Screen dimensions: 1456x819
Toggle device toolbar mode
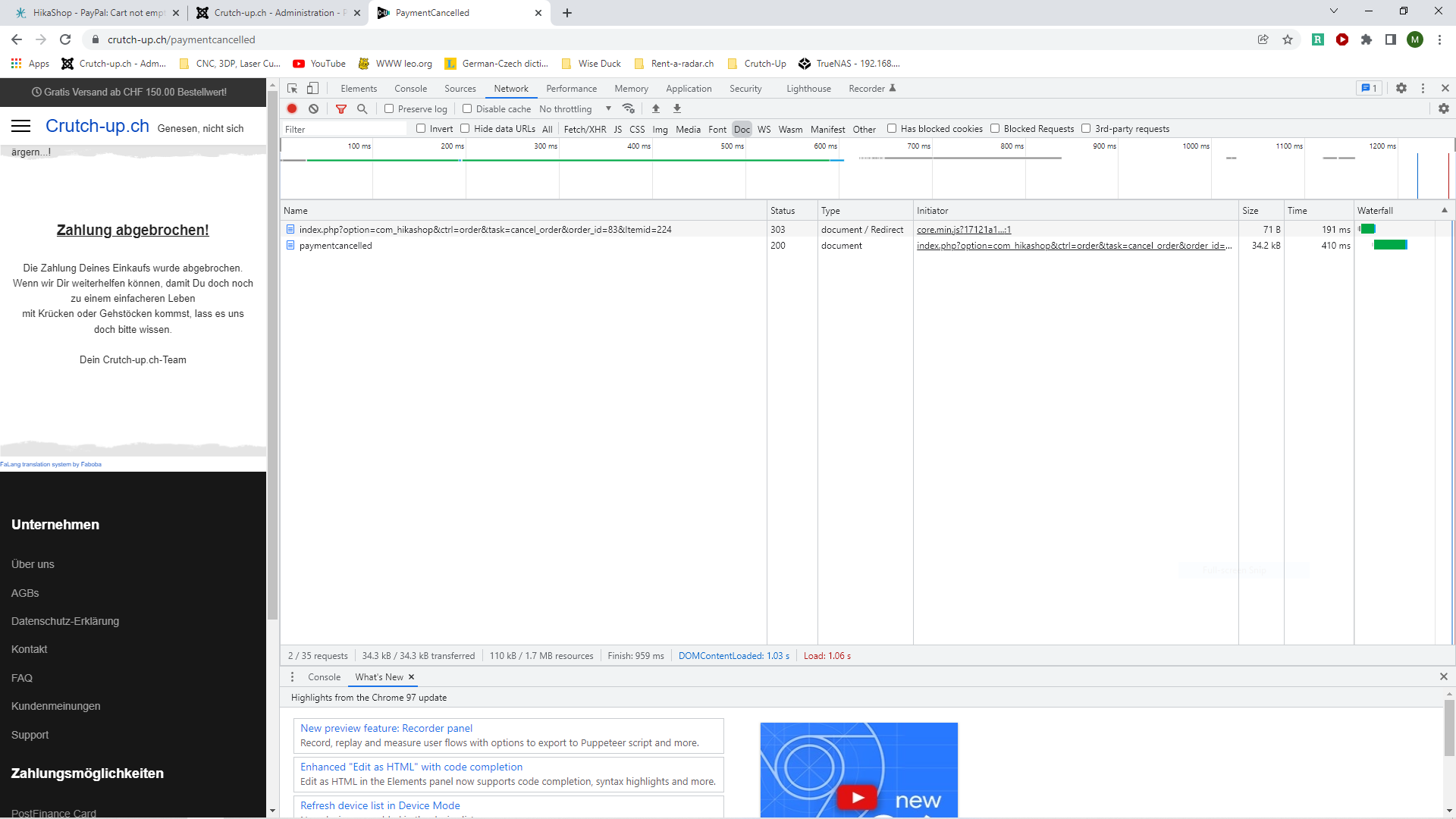(312, 88)
